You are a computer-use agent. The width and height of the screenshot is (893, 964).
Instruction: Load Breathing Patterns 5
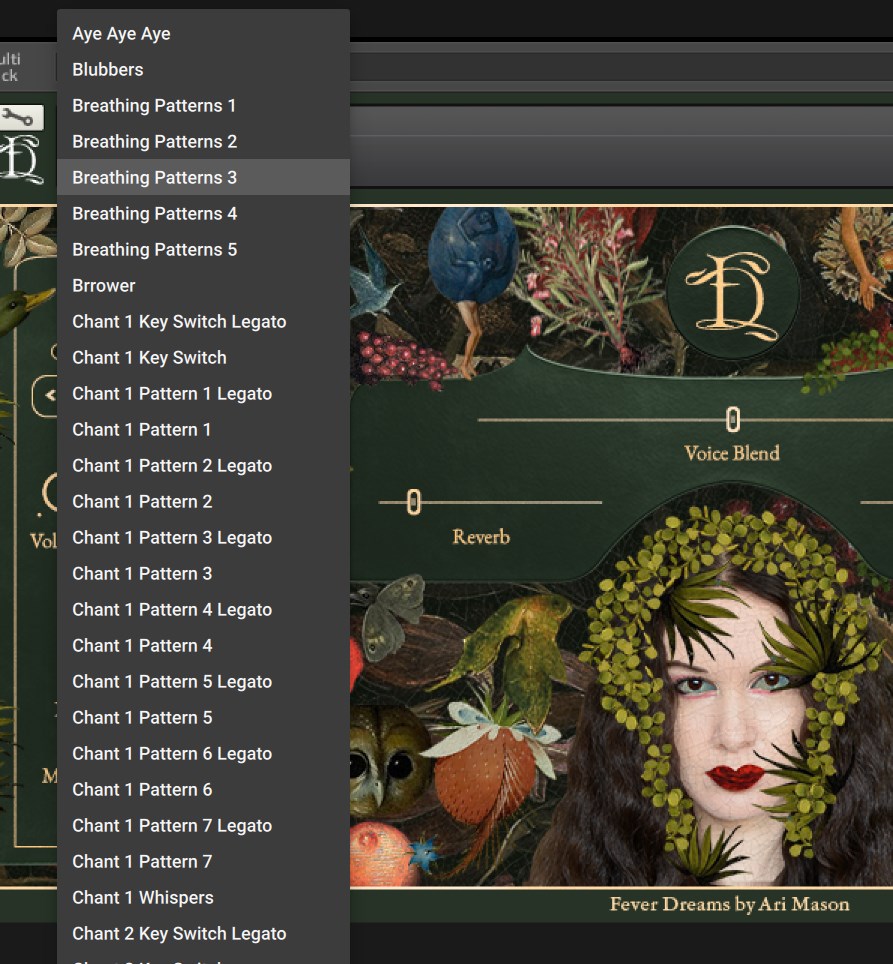(154, 250)
